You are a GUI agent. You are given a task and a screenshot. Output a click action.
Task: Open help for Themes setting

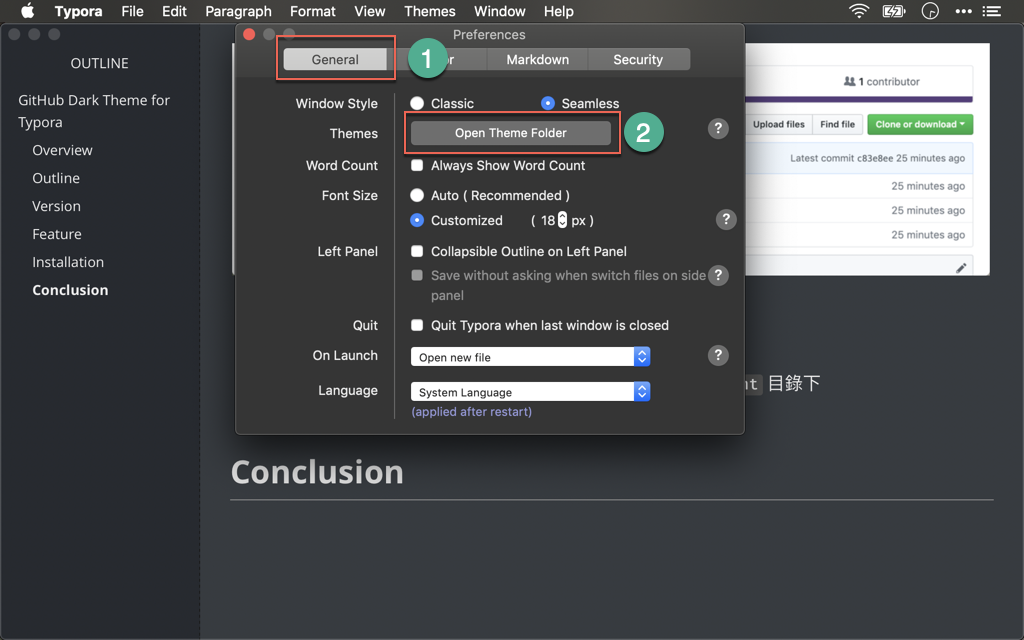pyautogui.click(x=718, y=129)
